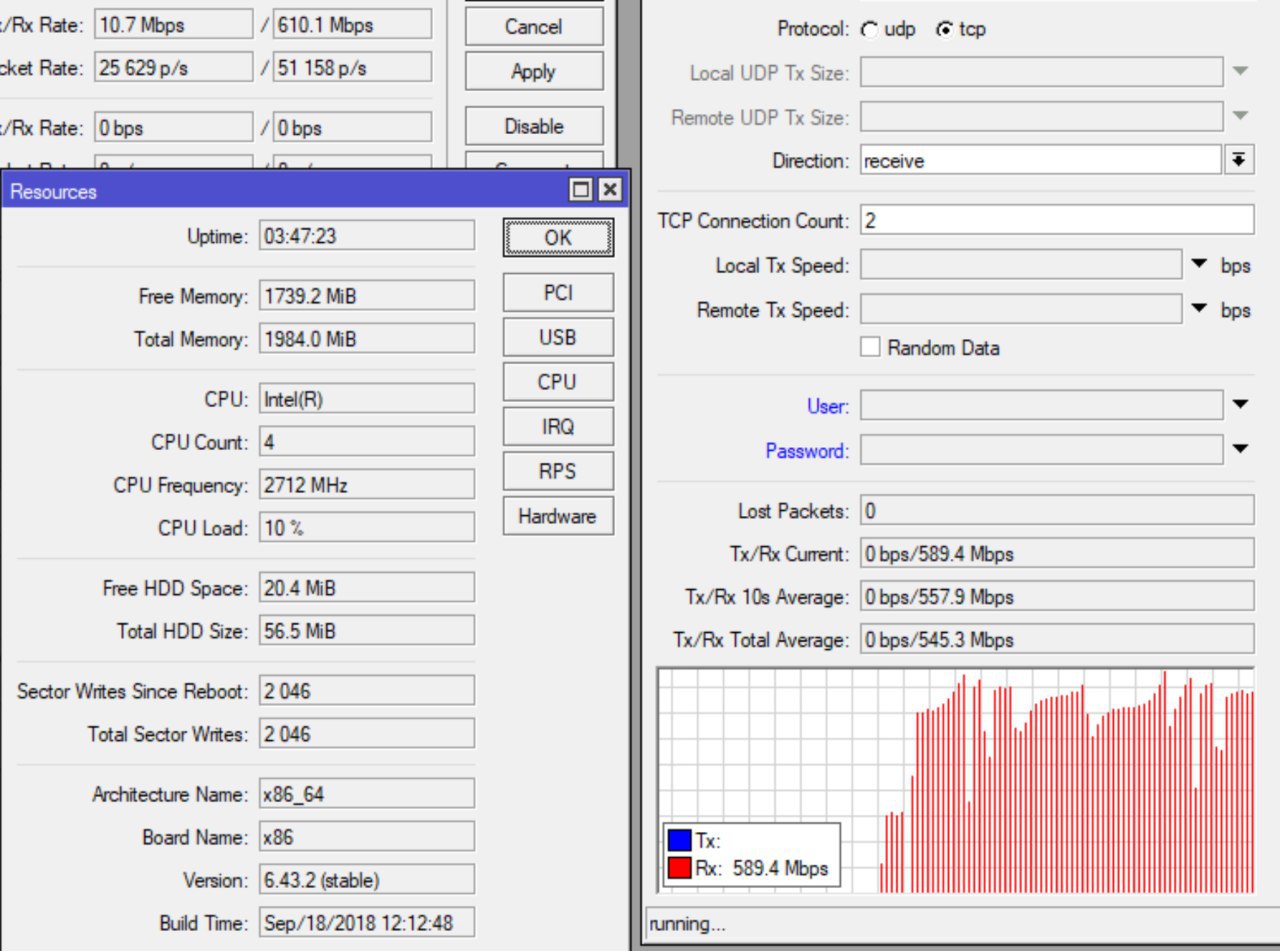1280x951 pixels.
Task: Click OK in Resources window
Action: tap(558, 237)
